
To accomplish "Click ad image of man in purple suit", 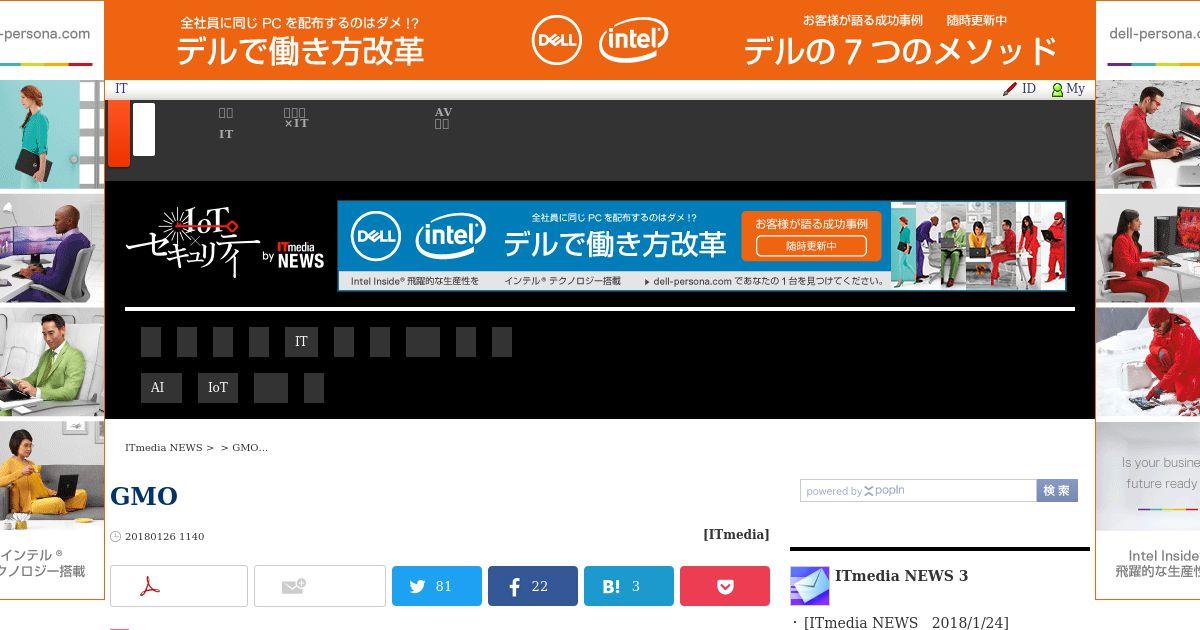I will [52, 248].
